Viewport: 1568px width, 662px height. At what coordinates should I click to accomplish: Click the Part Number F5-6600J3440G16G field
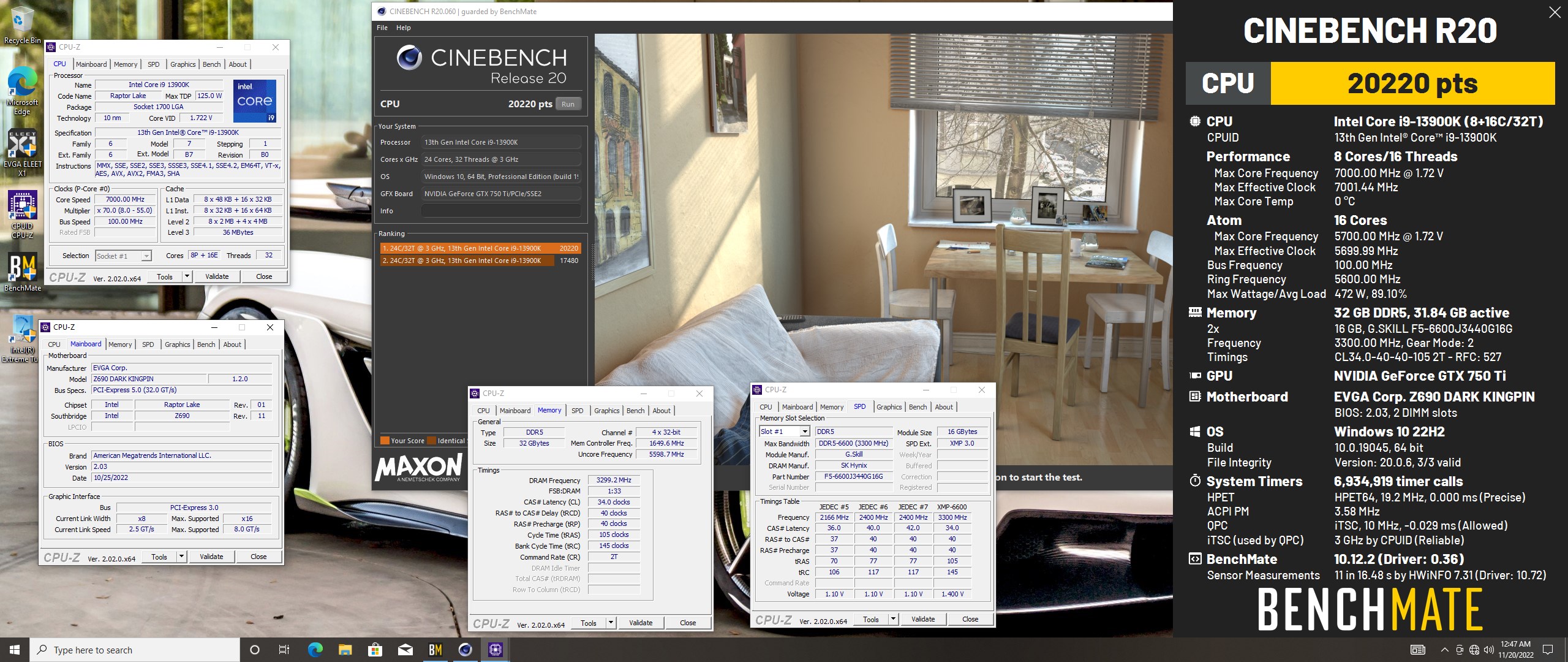853,476
